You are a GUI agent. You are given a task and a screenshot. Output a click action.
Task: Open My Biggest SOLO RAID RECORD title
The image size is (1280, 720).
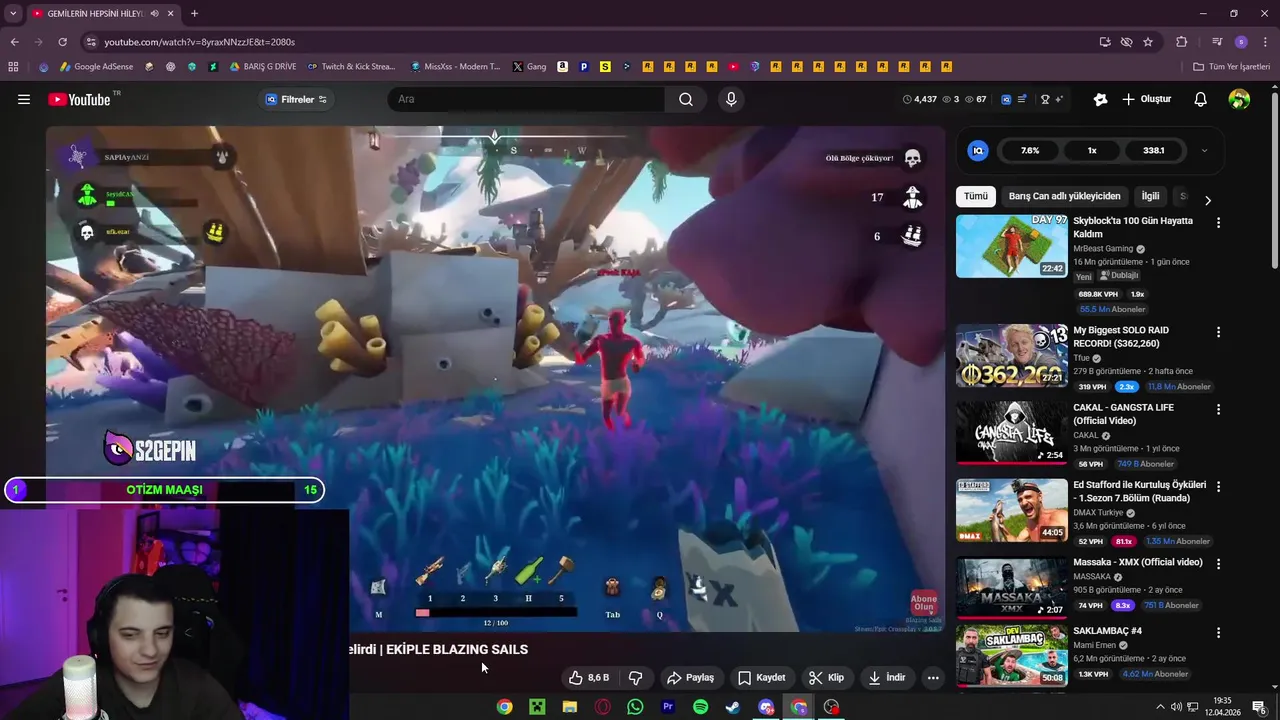1121,336
